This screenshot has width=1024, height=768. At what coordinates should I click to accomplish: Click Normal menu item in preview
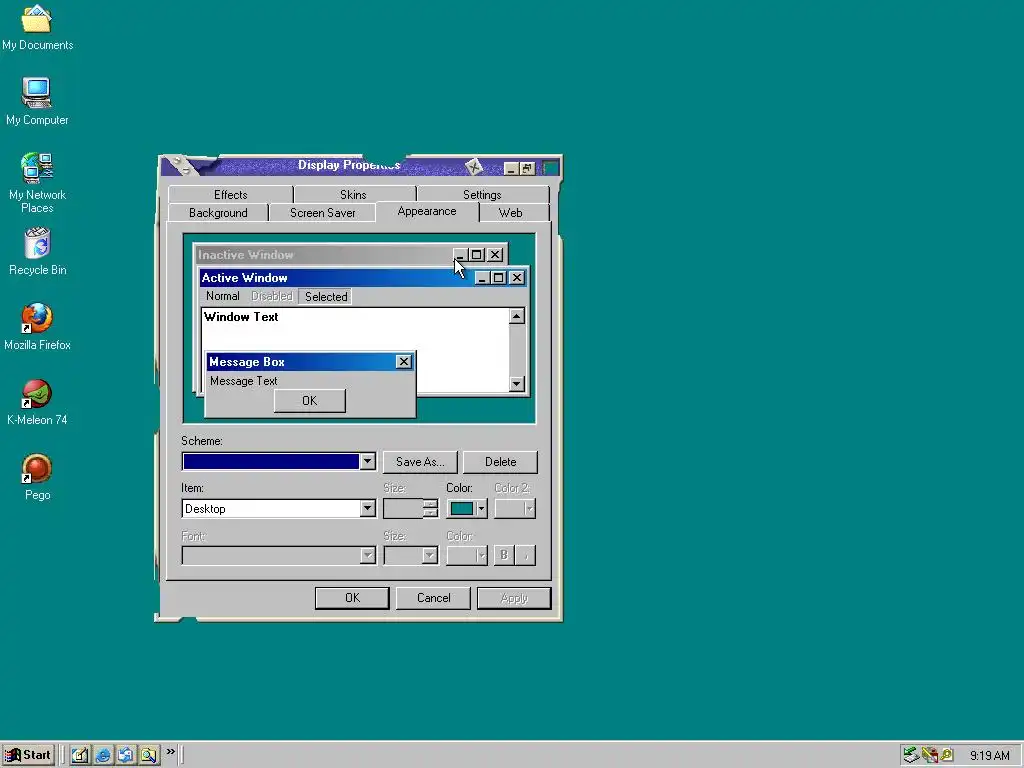(223, 296)
